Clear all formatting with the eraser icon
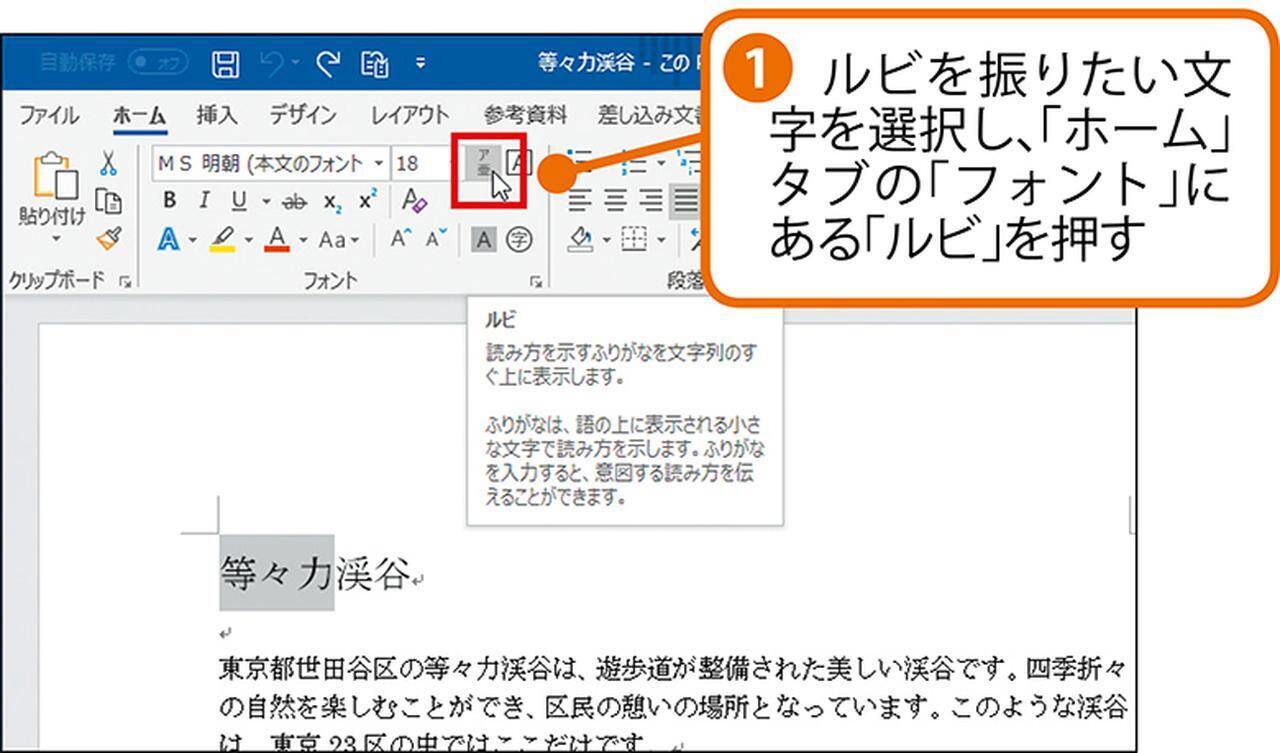 click(x=414, y=201)
